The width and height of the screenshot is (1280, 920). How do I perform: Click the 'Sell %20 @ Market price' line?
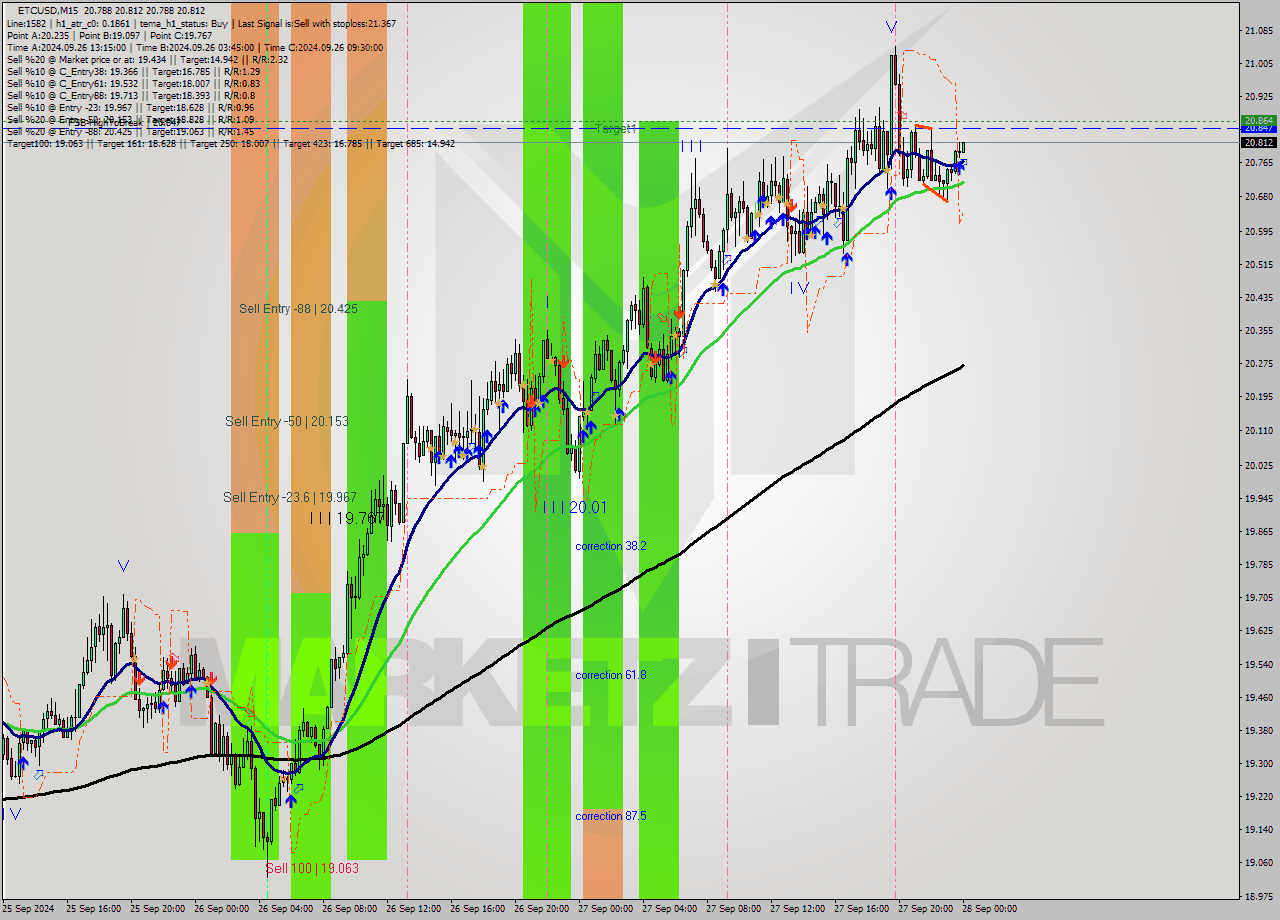[x=147, y=59]
